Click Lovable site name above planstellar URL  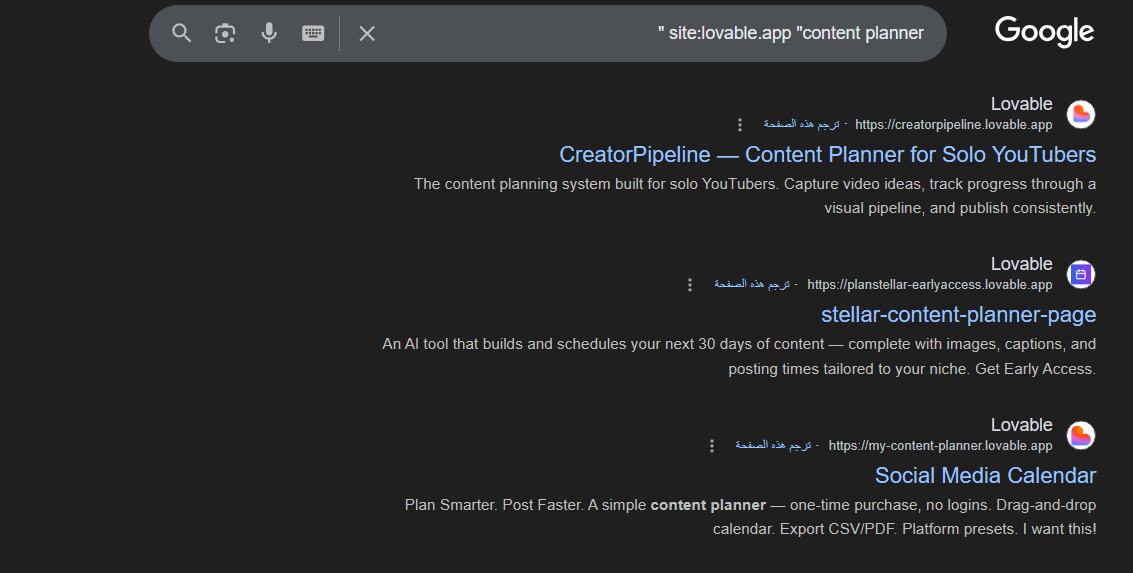pos(1022,264)
